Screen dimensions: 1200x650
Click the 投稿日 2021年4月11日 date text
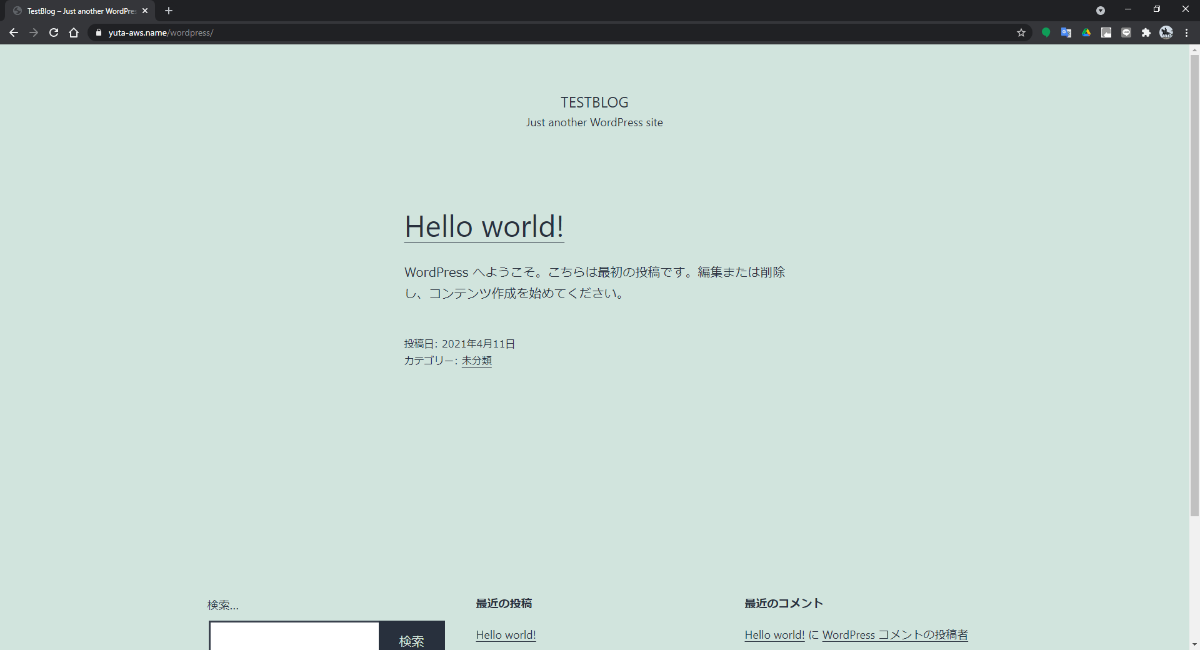click(460, 344)
